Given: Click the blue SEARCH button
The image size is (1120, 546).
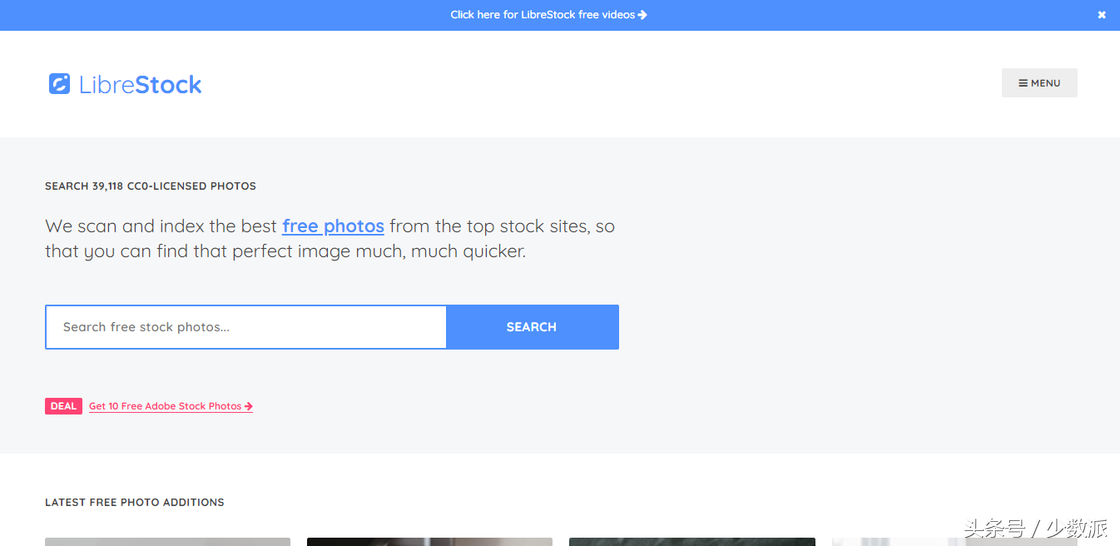Looking at the screenshot, I should (x=532, y=327).
